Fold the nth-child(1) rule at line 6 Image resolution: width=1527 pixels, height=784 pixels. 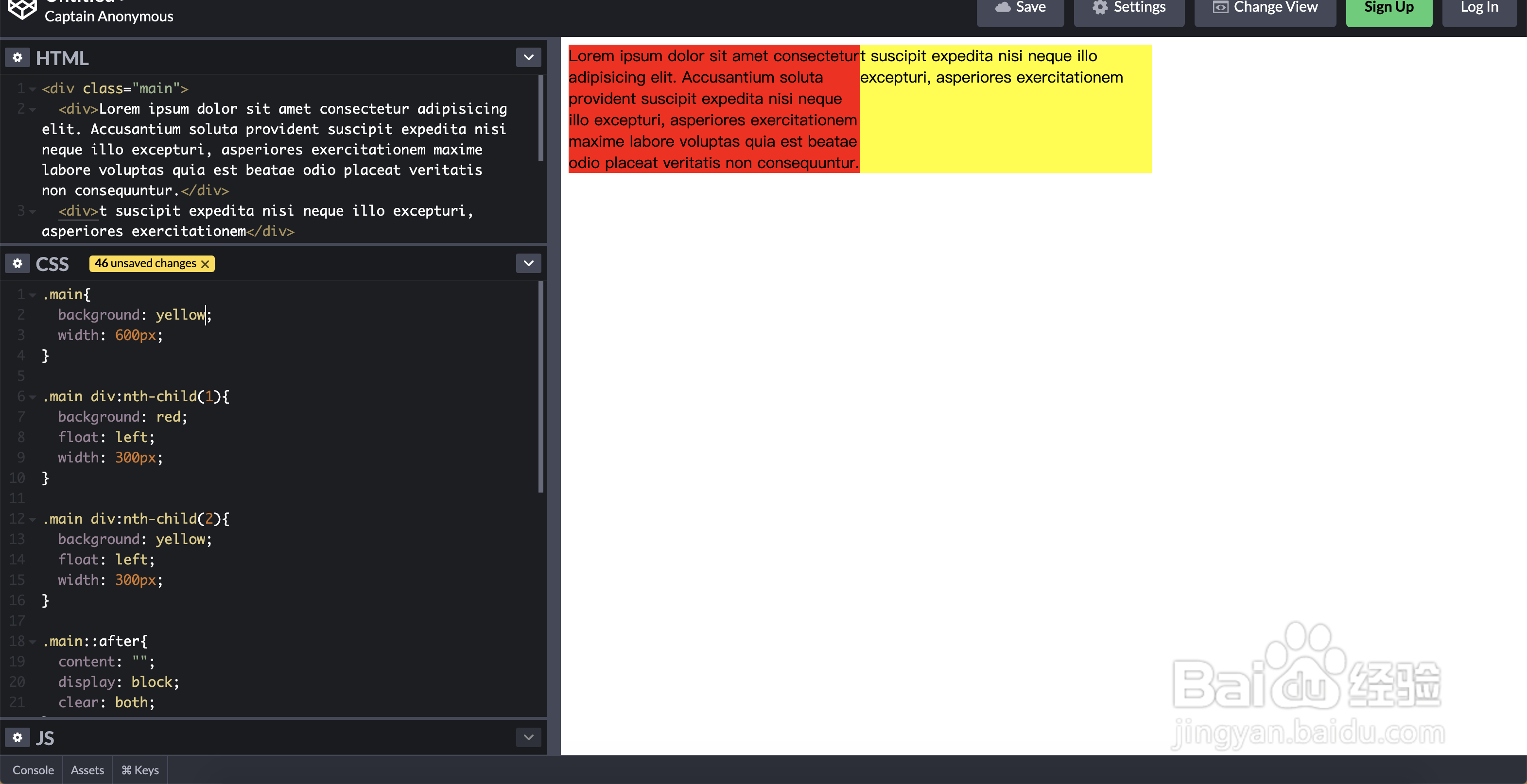point(33,396)
